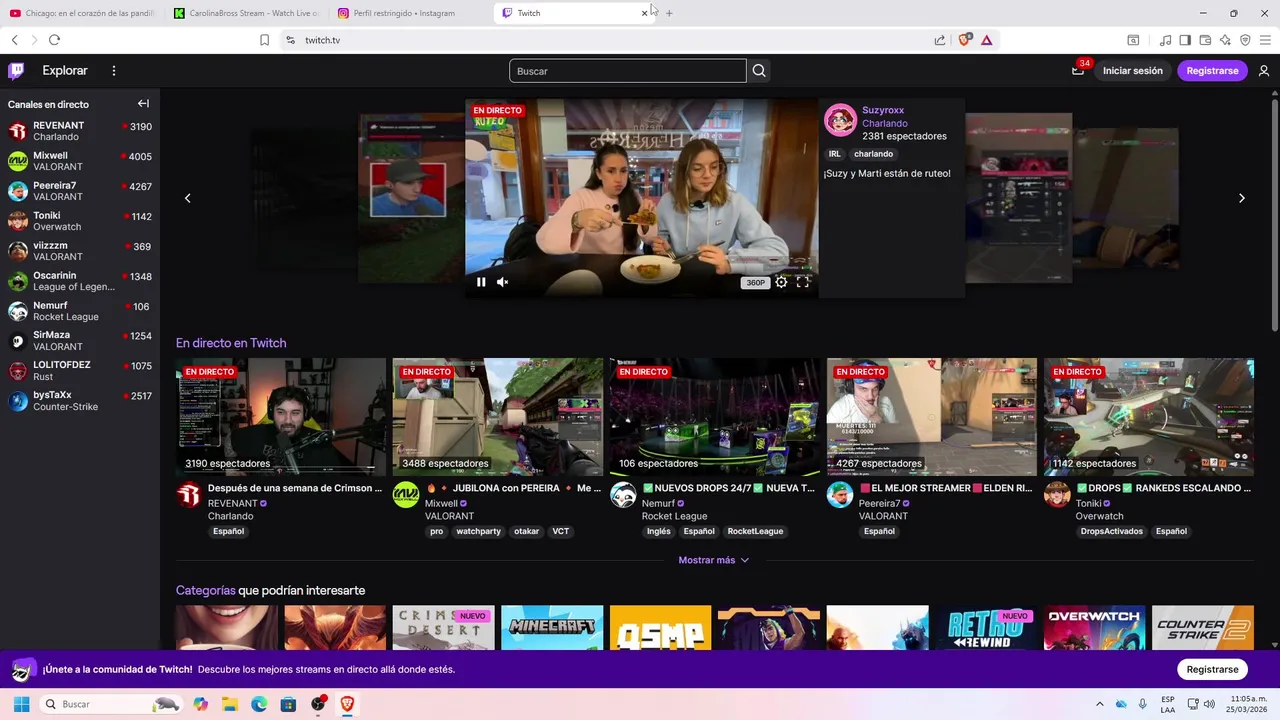The image size is (1280, 720).
Task: Open the player settings gear
Action: (x=781, y=282)
